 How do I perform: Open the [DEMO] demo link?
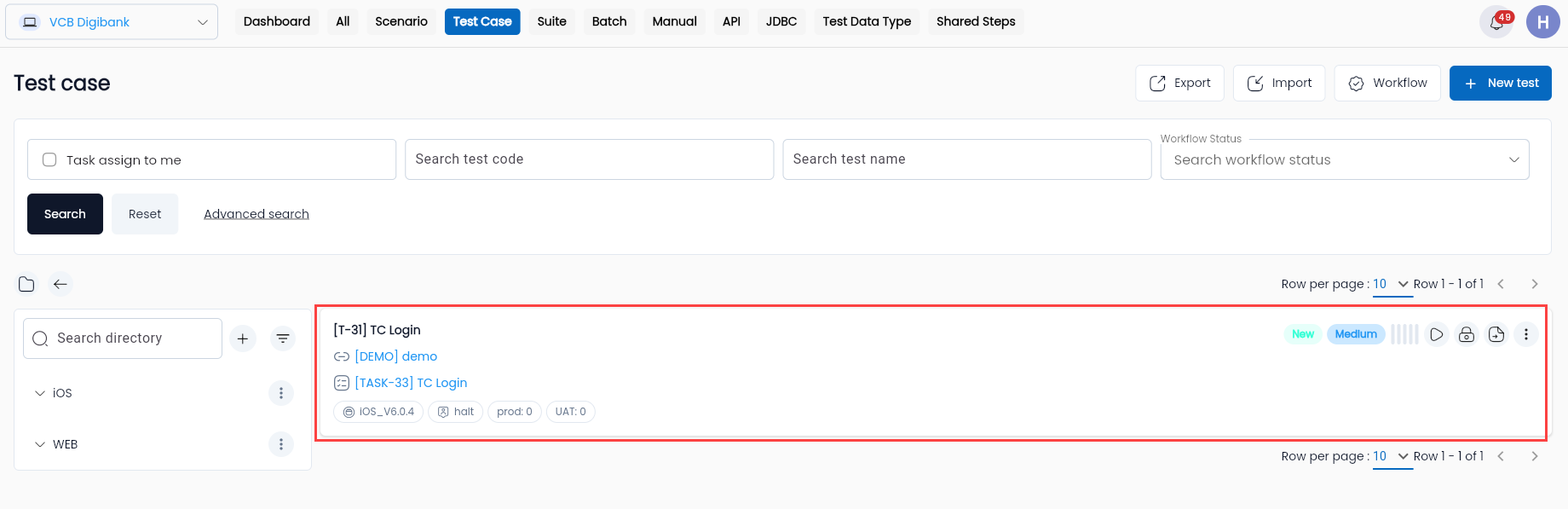[x=396, y=356]
